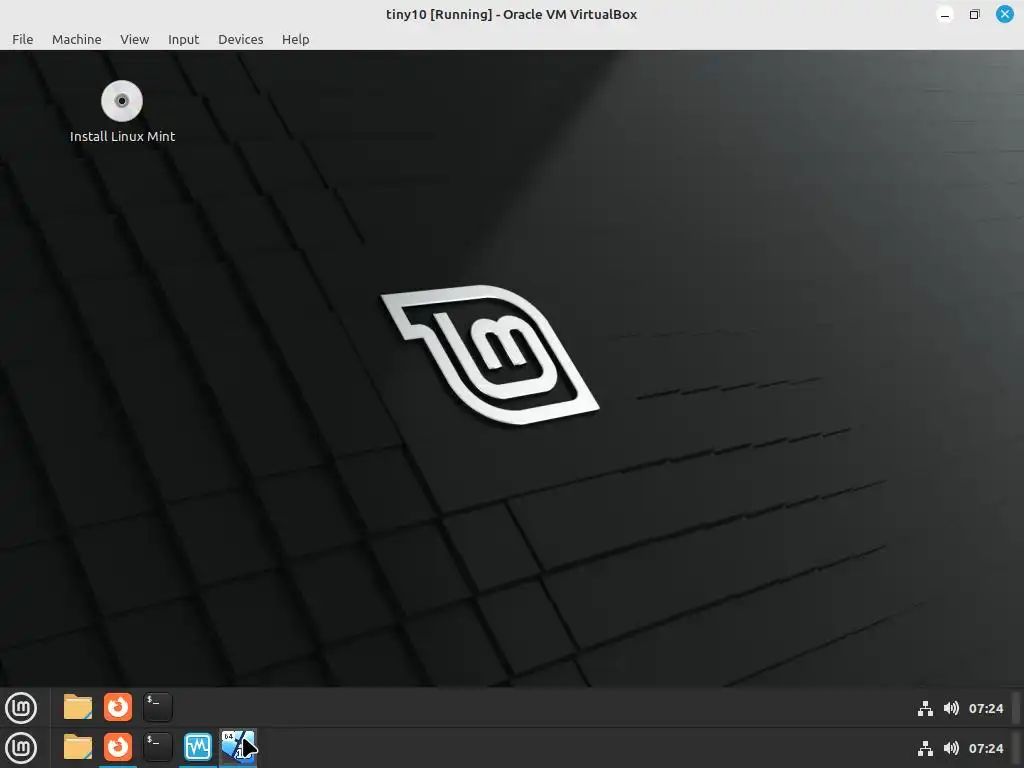Viewport: 1024px width, 768px height.
Task: Open the Mint menu in the VM guest panel
Action: 21,707
